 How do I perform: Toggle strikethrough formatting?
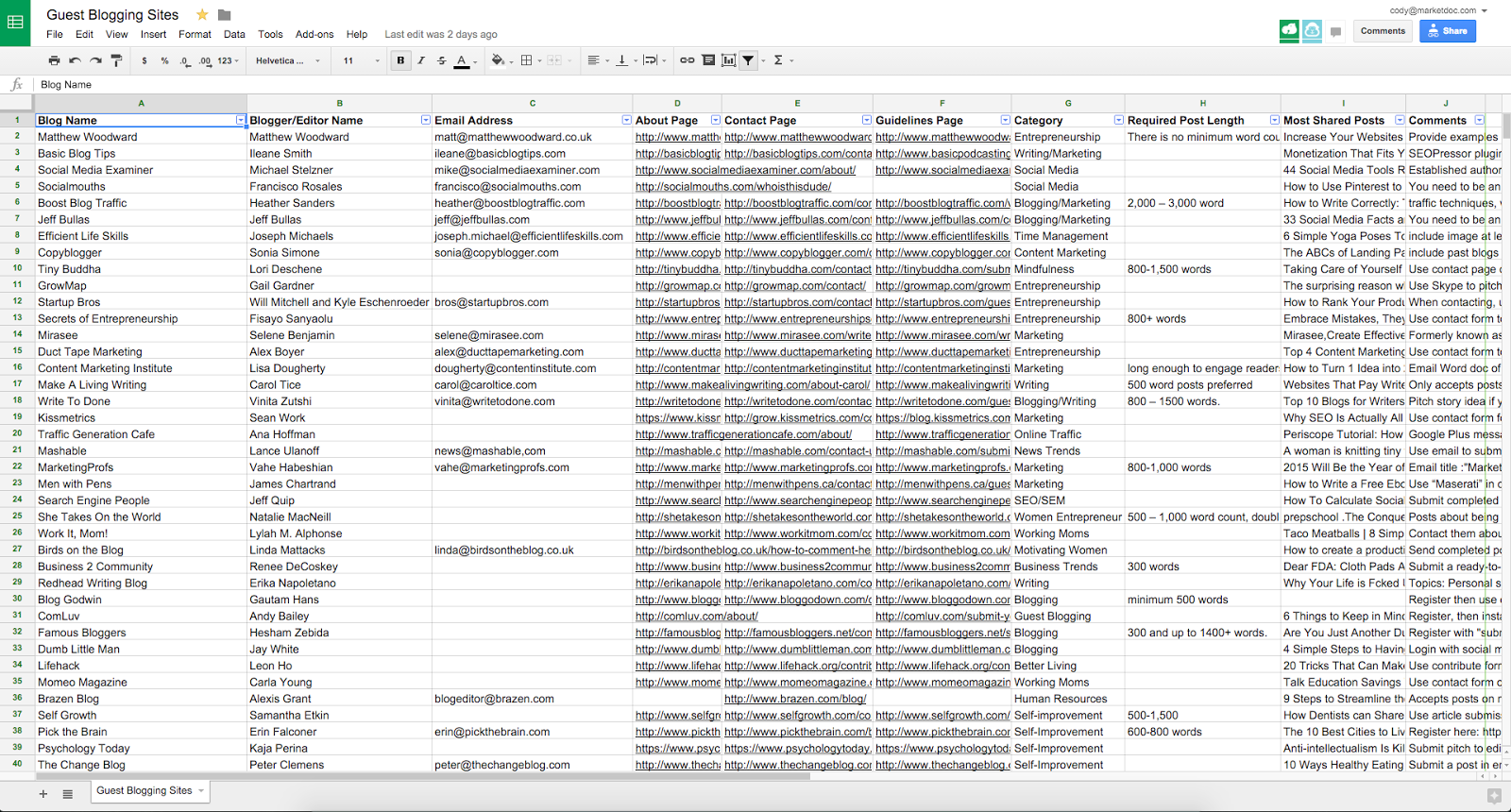pyautogui.click(x=441, y=60)
